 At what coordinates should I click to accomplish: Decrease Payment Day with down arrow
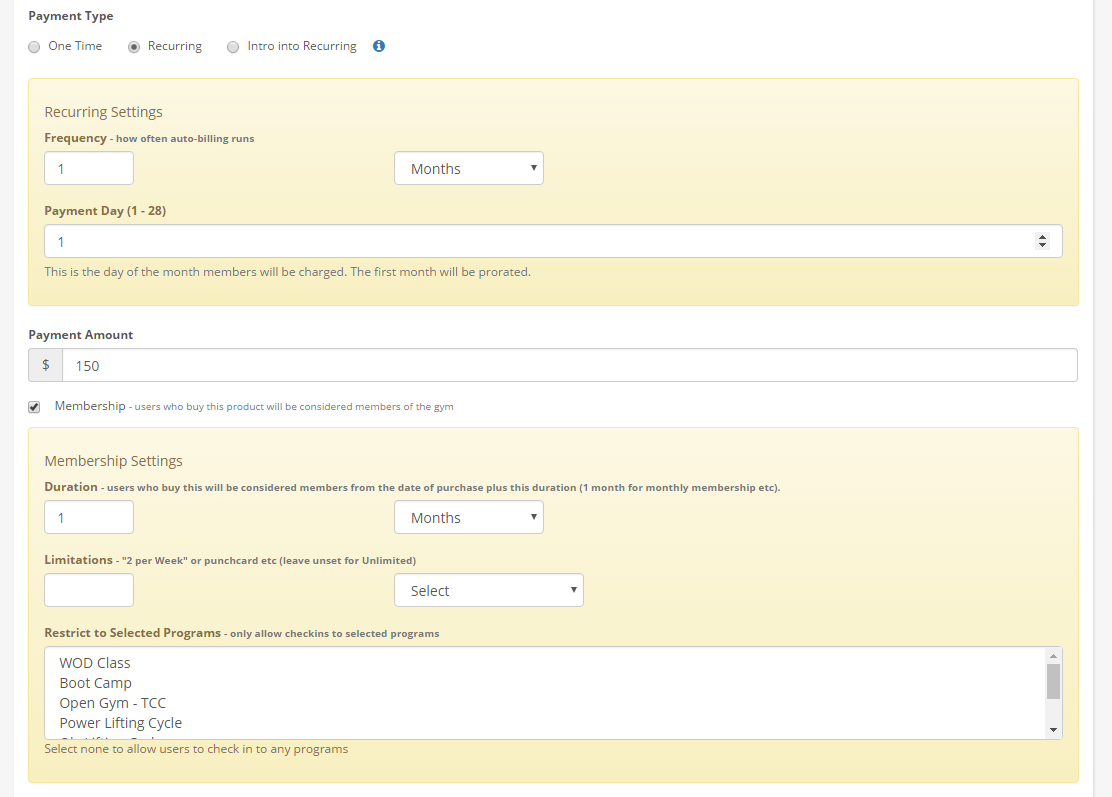pyautogui.click(x=1042, y=246)
